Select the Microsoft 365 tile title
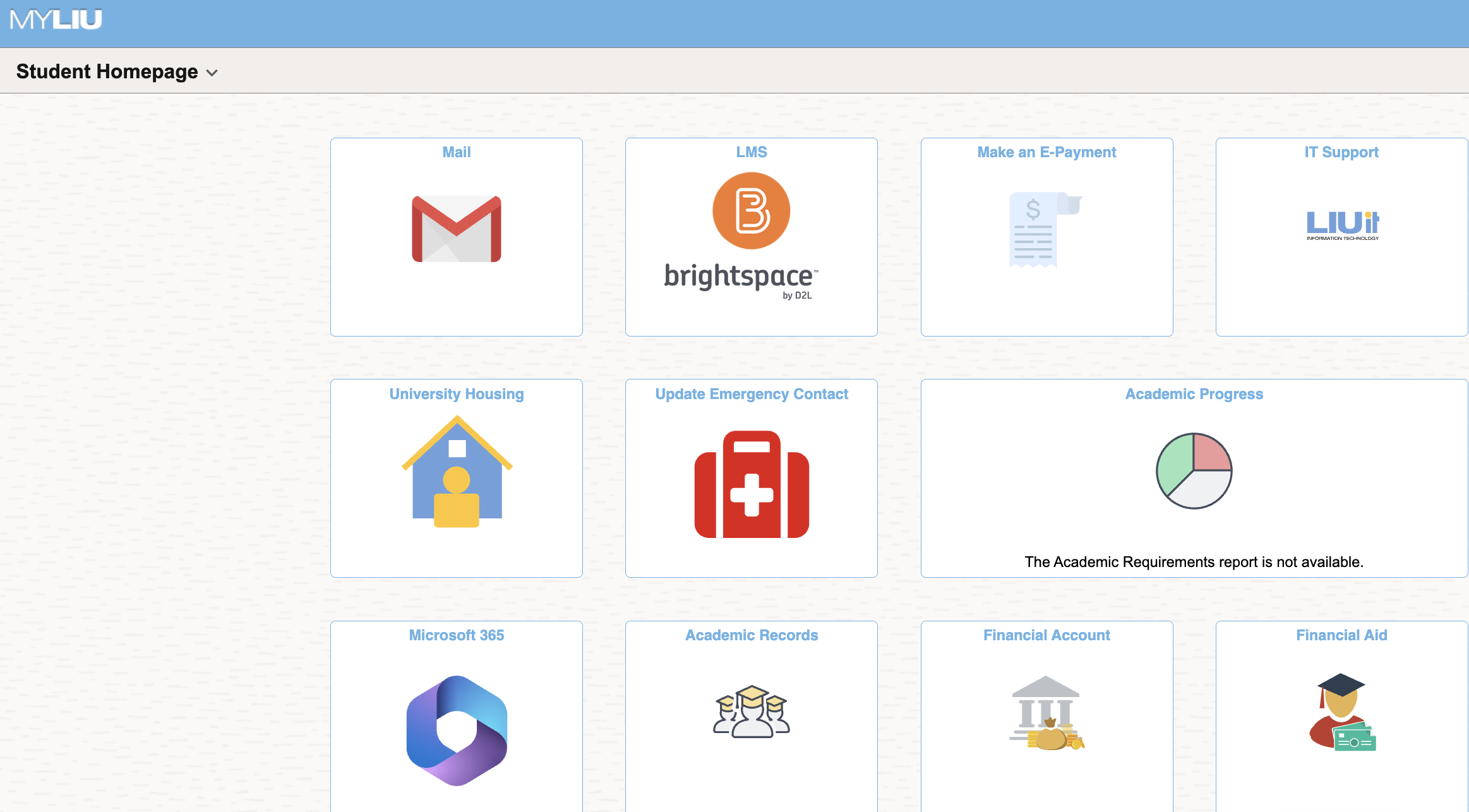The image size is (1469, 812). [x=457, y=635]
